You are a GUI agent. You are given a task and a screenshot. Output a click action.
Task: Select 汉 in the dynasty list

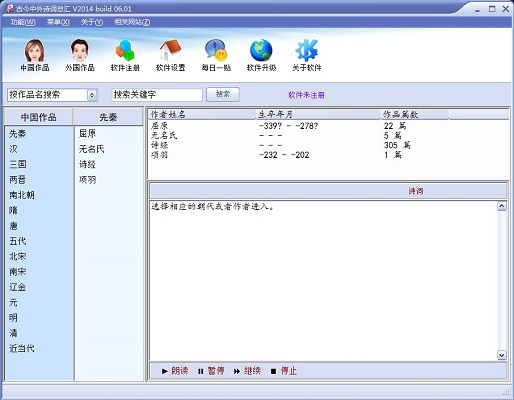point(13,149)
